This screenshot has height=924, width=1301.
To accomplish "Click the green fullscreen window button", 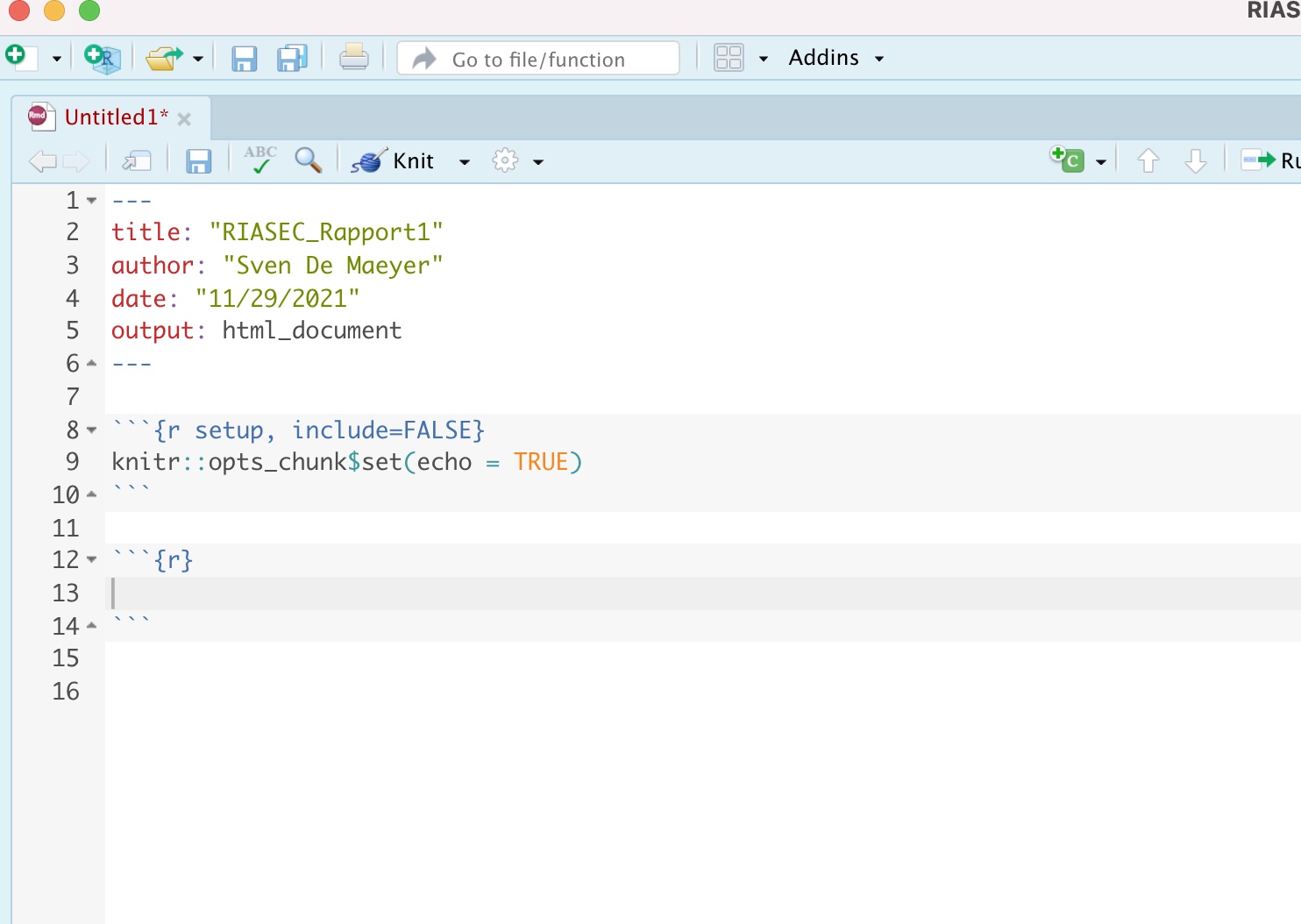I will 89,10.
